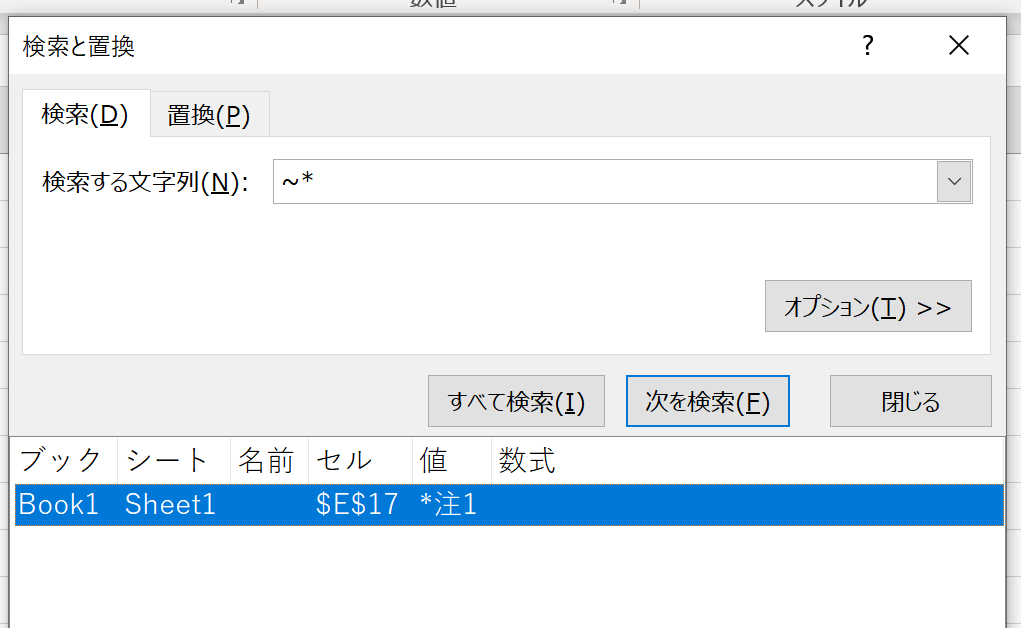Open help with the ? icon
Image resolution: width=1021 pixels, height=628 pixels.
867,46
